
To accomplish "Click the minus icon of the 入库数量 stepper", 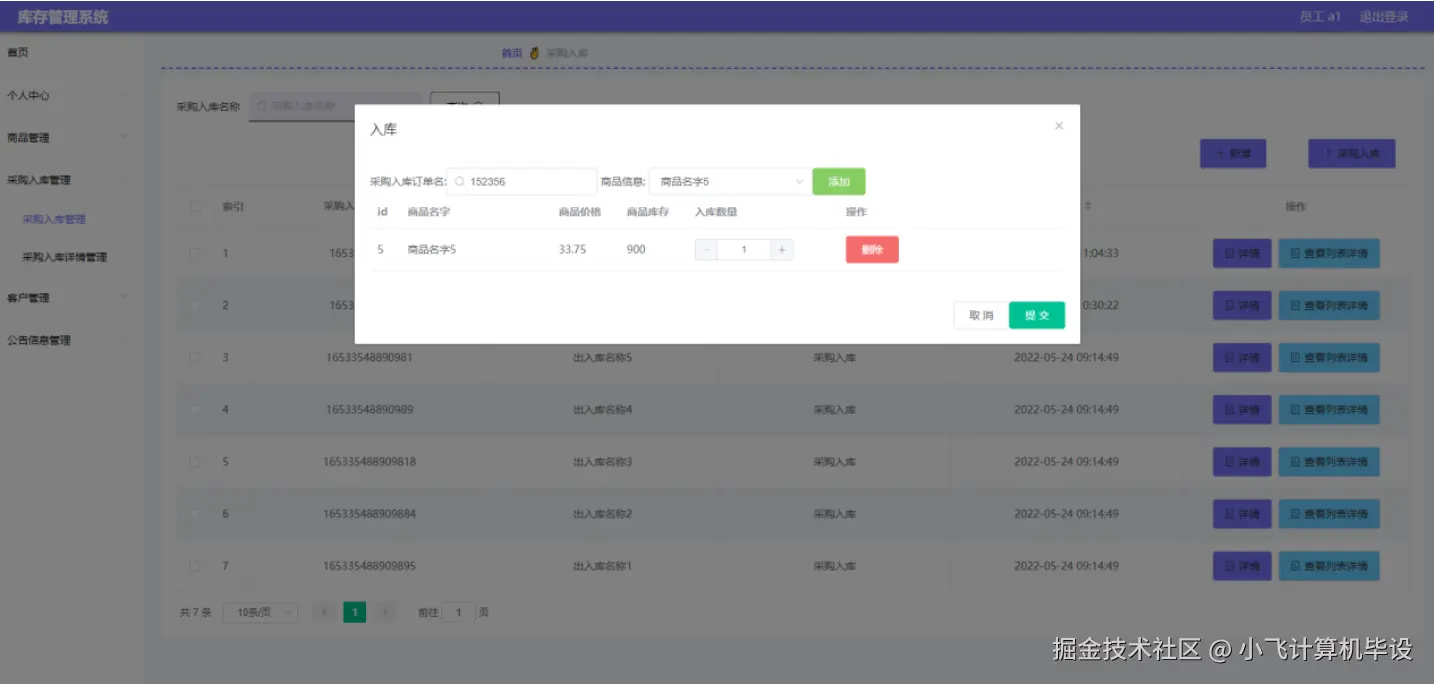I will 706,249.
